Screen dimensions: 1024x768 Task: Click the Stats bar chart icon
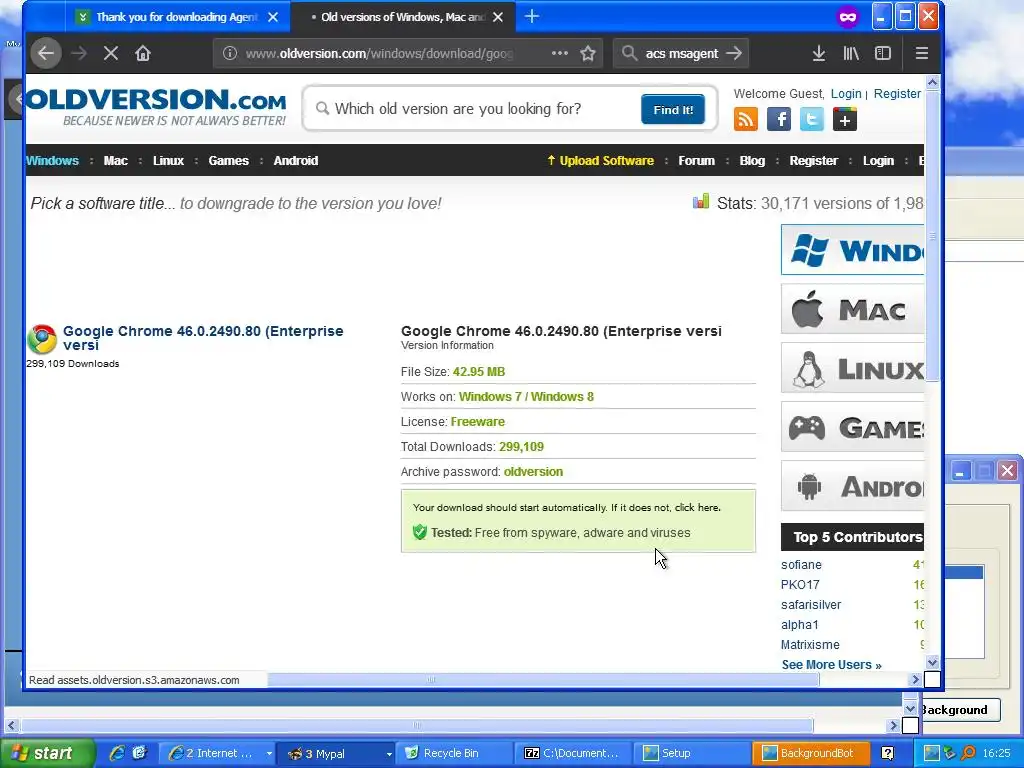701,201
